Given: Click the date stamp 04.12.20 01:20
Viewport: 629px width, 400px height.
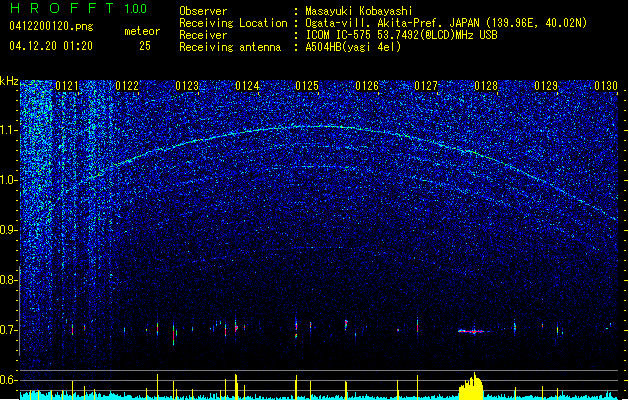Looking at the screenshot, I should (x=51, y=46).
